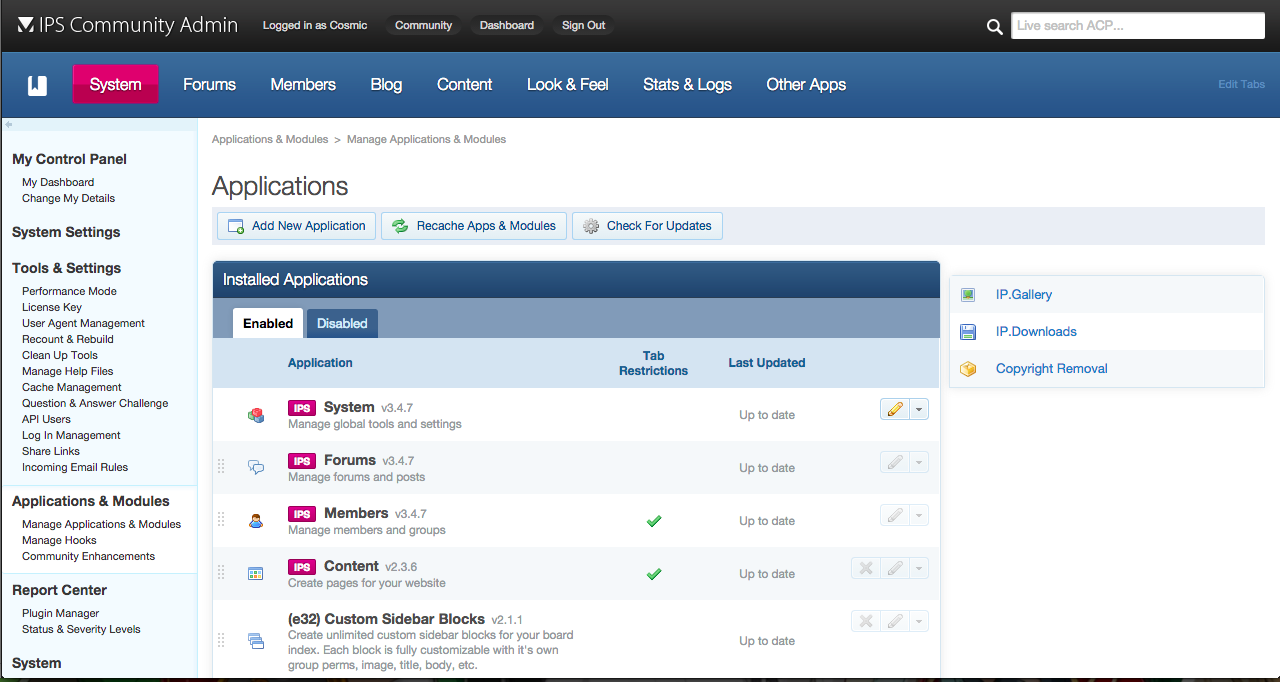Open the Members main tab
Screen dimensions: 1280x682
pos(303,85)
